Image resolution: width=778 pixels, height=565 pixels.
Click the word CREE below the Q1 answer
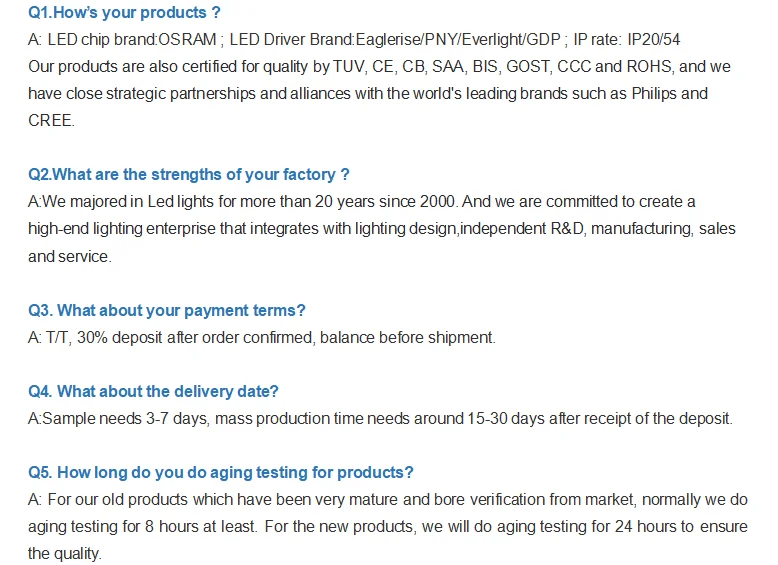pos(50,119)
